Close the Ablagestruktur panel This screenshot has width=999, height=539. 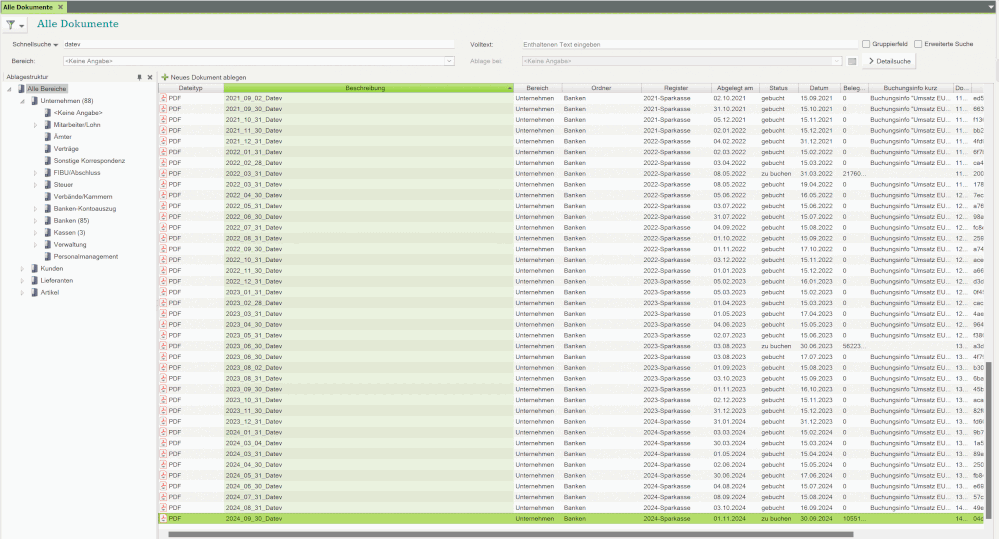[x=150, y=77]
